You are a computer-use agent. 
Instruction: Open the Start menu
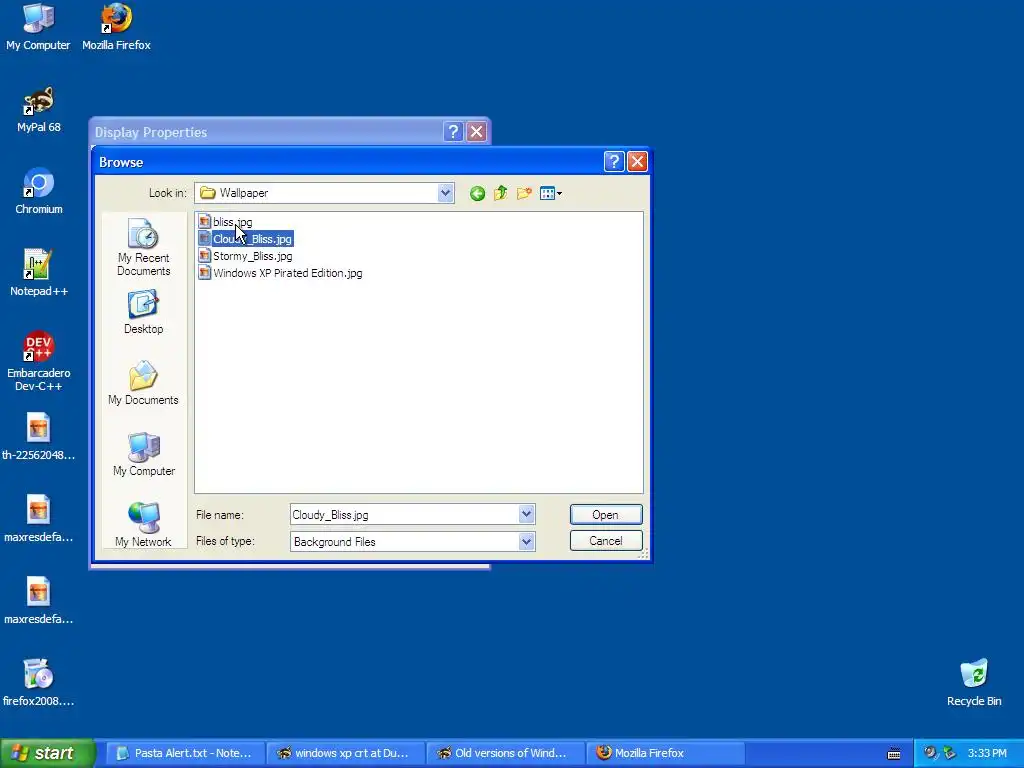48,753
